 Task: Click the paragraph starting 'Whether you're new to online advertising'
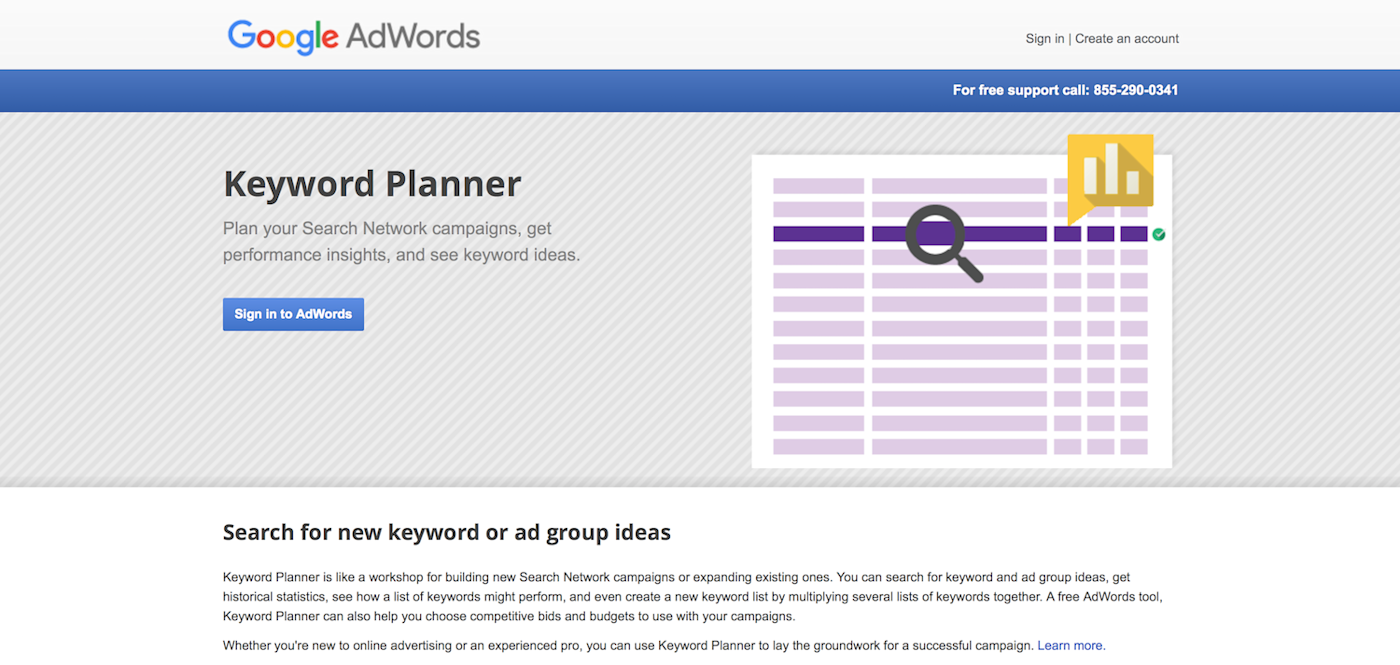point(664,646)
